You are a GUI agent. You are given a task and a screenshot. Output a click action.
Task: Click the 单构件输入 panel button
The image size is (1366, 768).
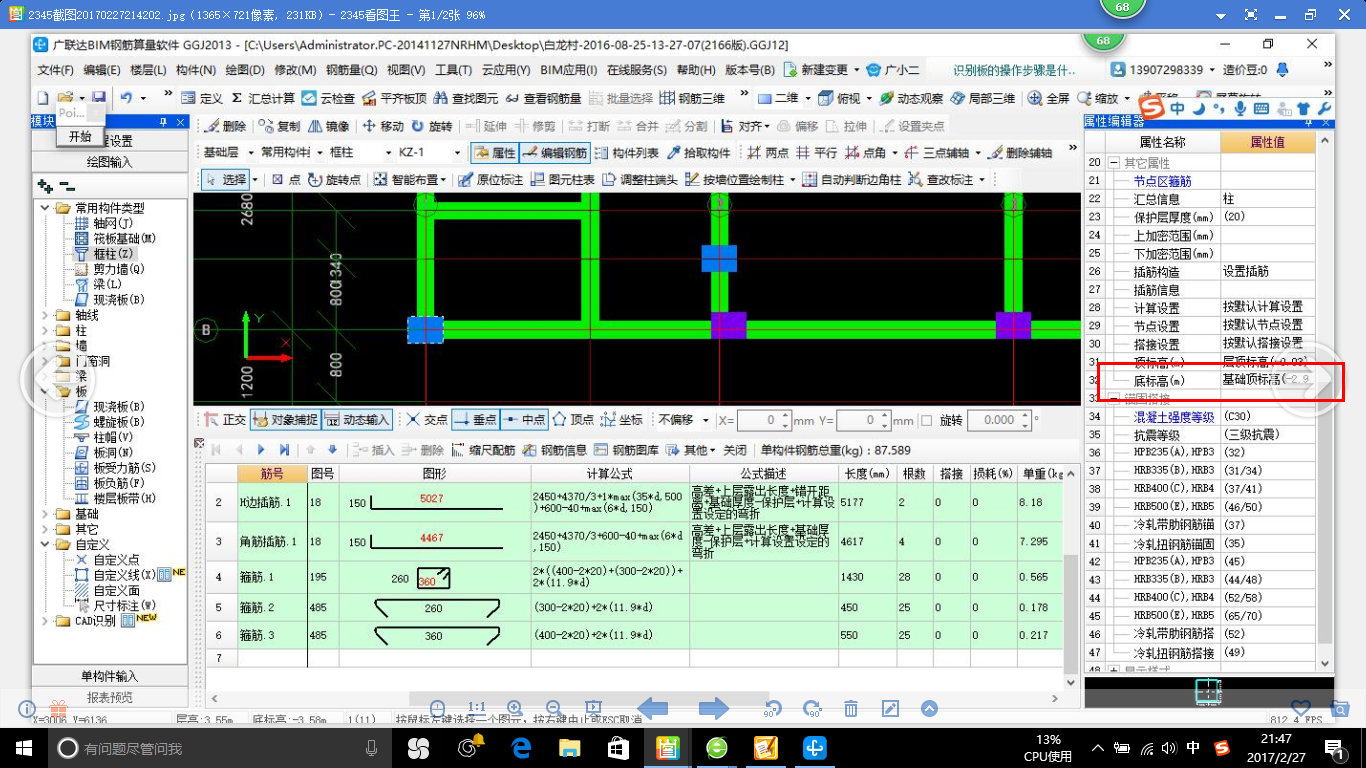pos(110,677)
